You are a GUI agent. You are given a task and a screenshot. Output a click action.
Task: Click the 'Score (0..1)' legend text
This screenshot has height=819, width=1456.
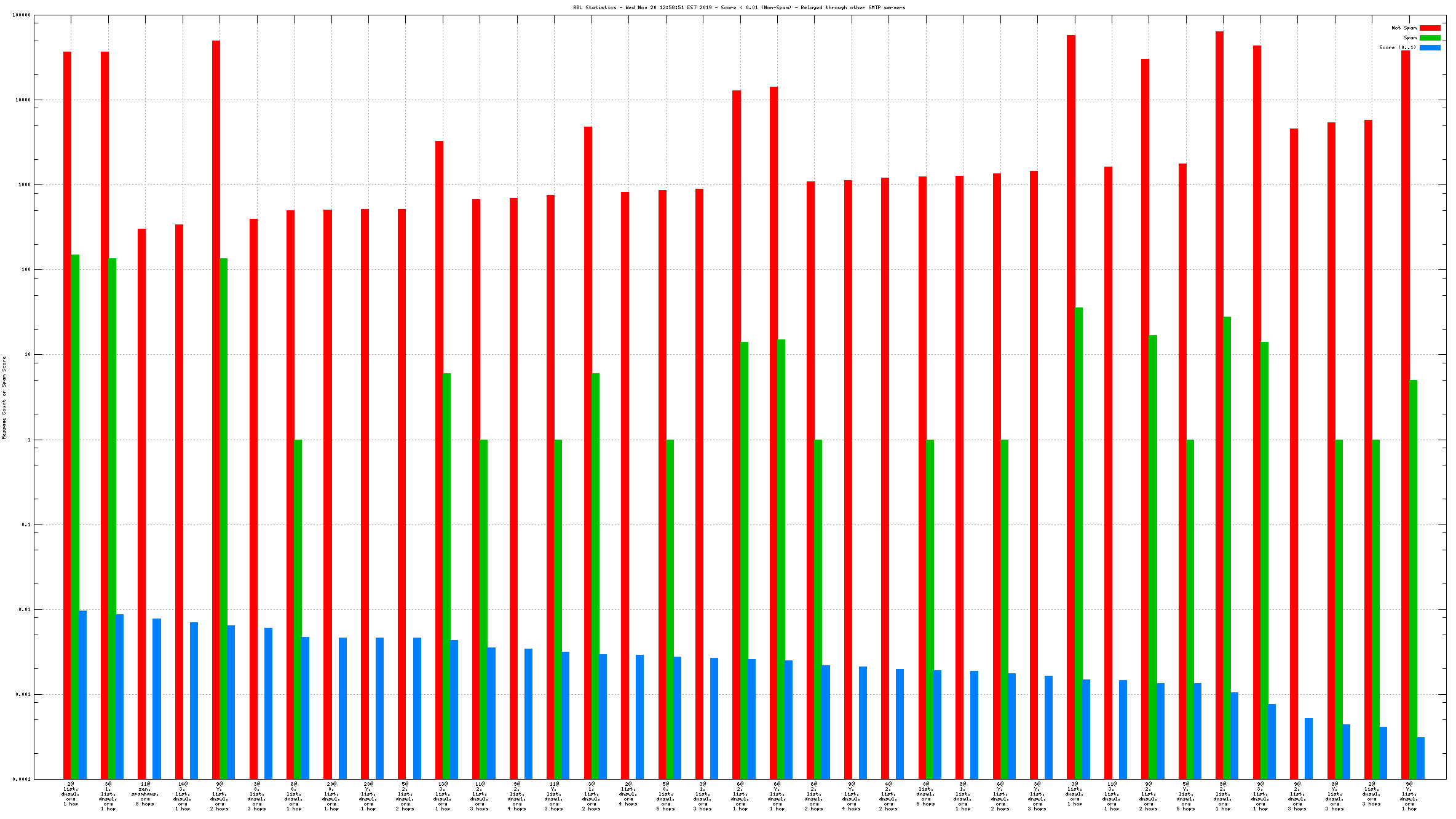click(1397, 47)
